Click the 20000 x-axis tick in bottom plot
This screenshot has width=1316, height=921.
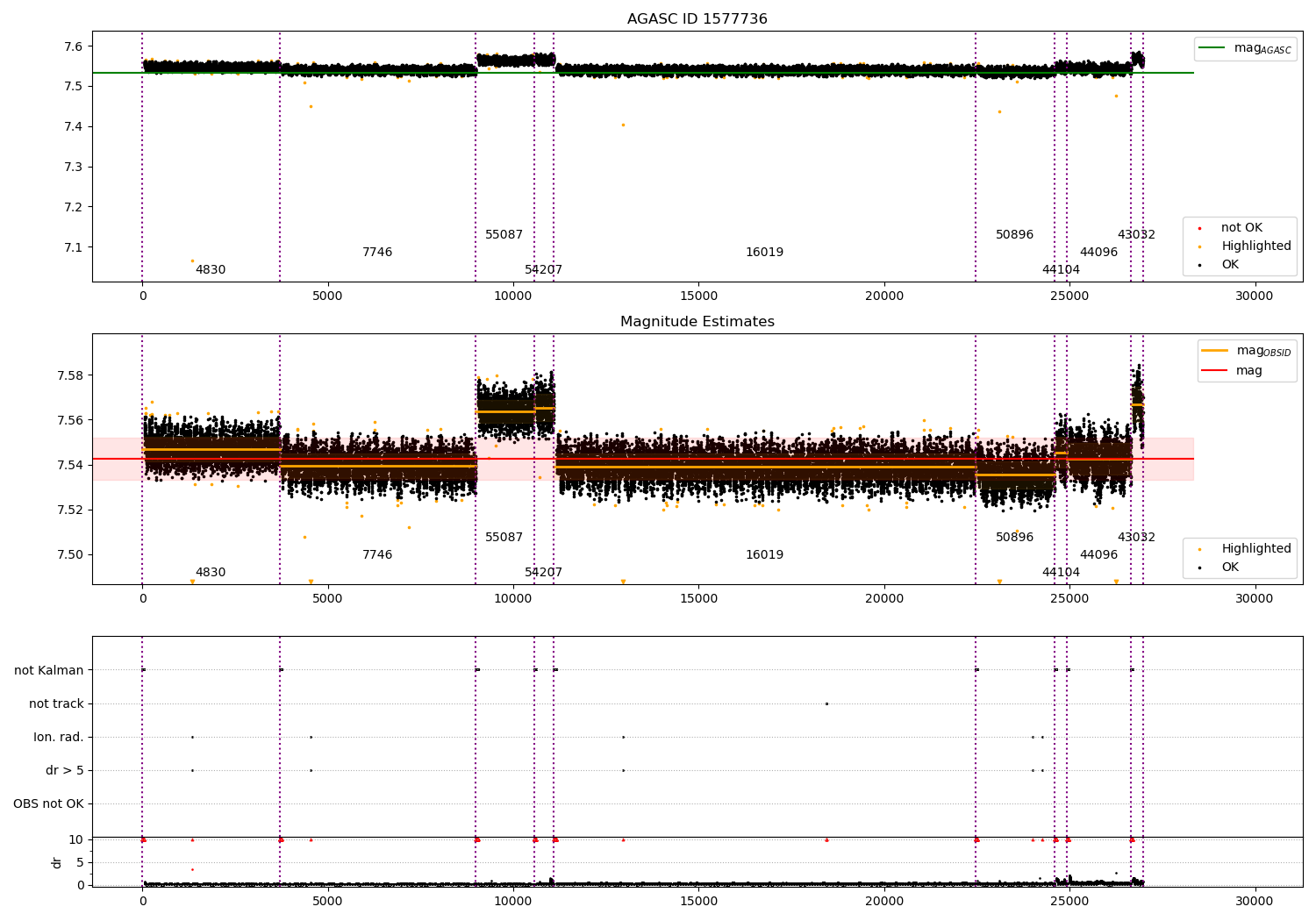pos(884,901)
